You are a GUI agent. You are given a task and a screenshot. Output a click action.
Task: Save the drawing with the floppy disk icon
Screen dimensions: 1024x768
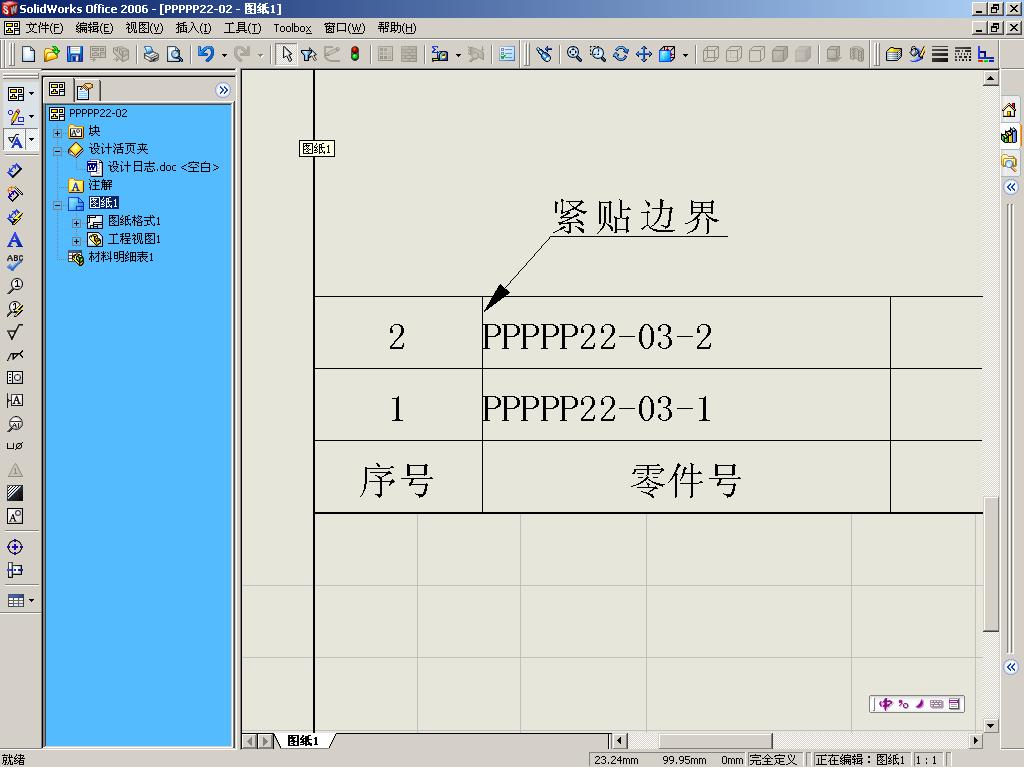click(x=75, y=54)
